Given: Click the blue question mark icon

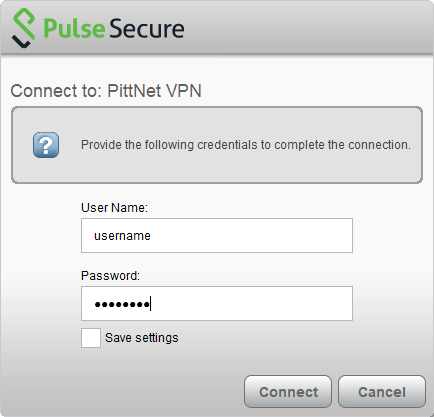Looking at the screenshot, I should [46, 145].
